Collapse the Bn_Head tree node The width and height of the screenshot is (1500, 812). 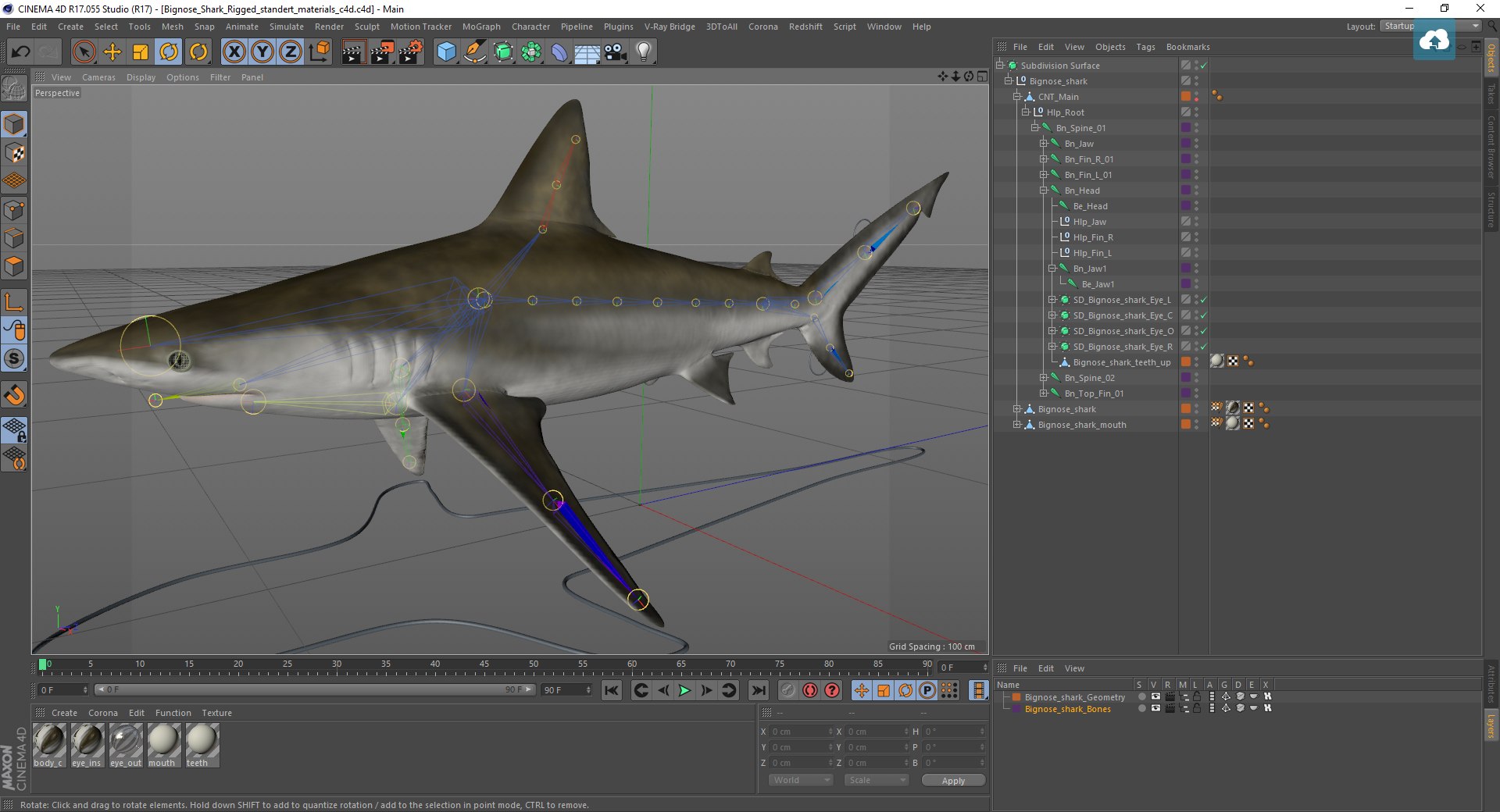(1044, 191)
